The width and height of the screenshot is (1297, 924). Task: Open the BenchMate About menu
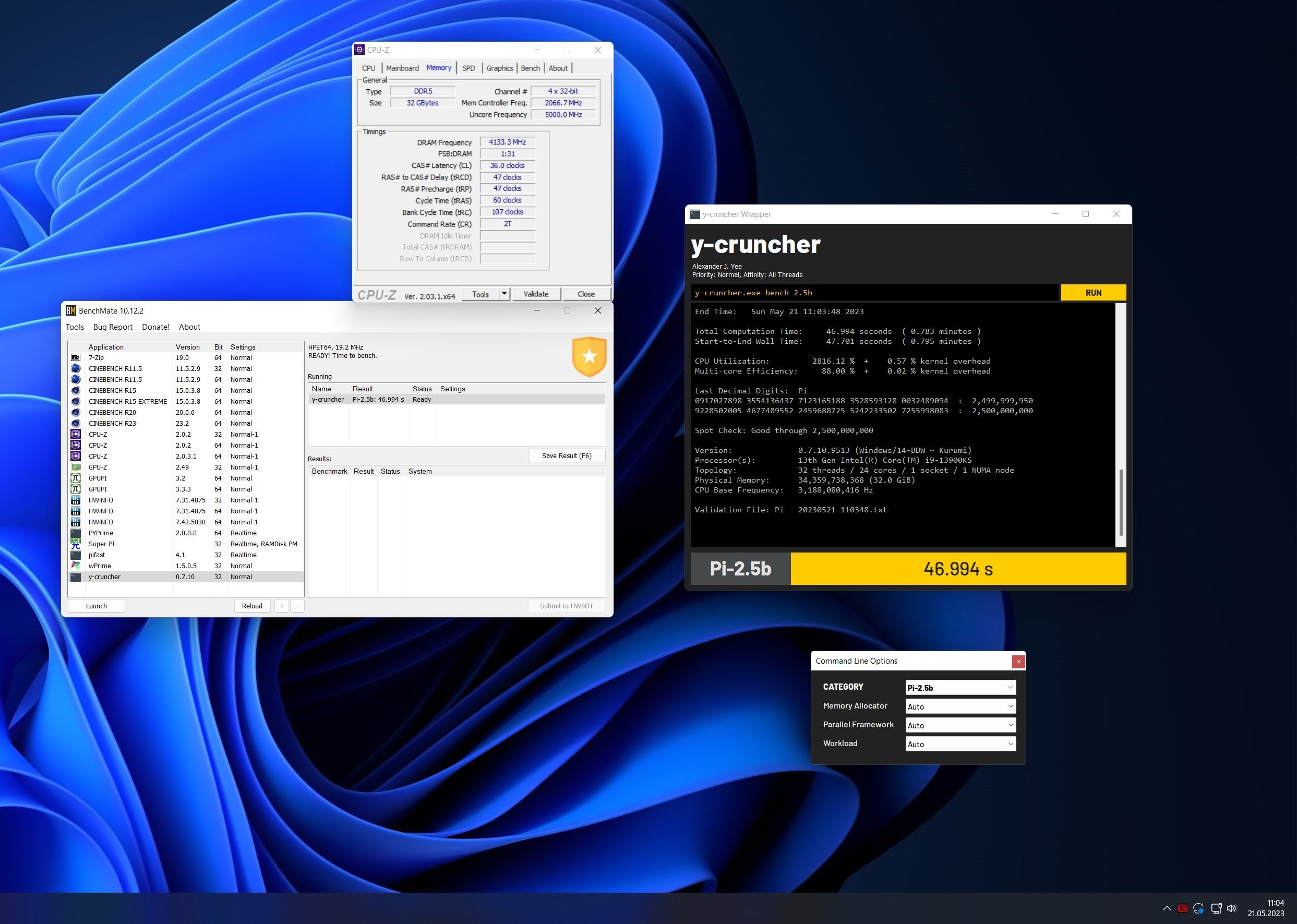[x=189, y=327]
